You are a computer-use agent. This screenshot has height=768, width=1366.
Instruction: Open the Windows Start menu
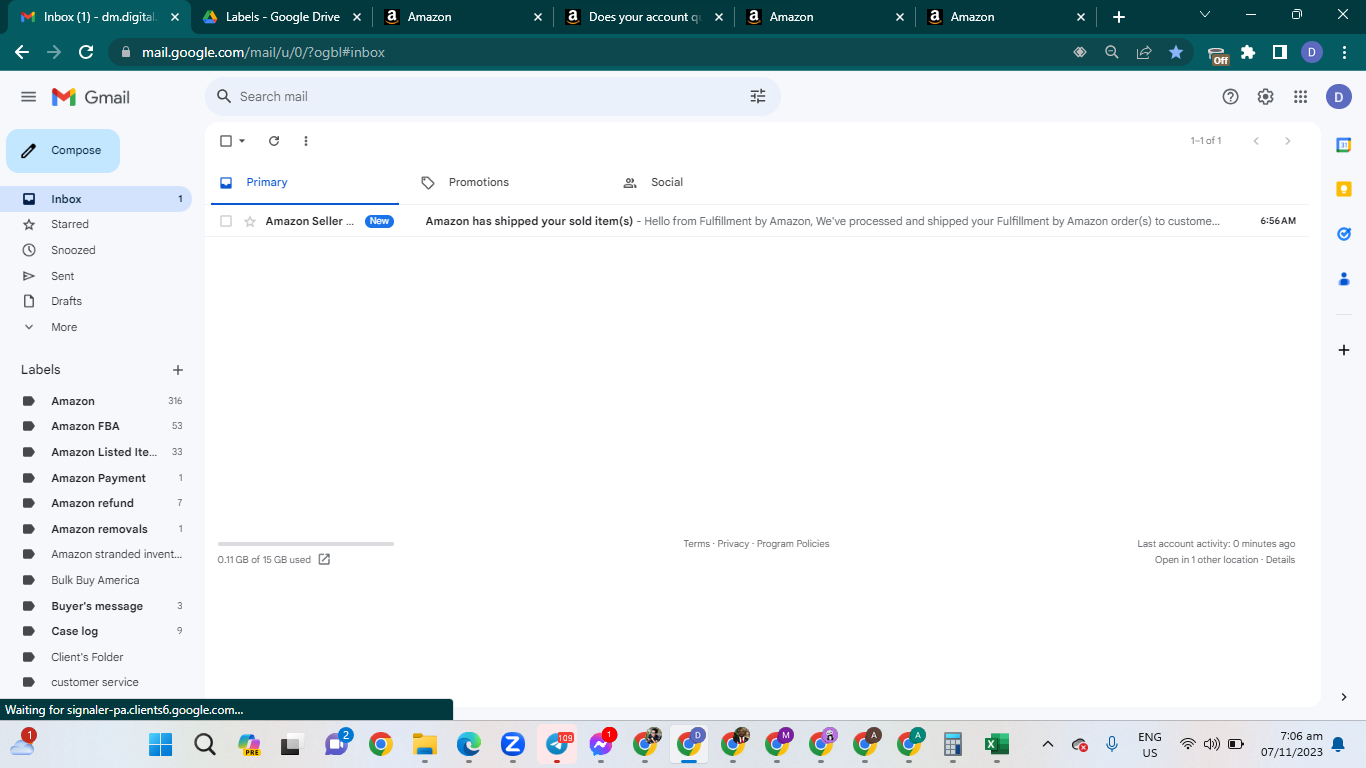click(x=160, y=744)
